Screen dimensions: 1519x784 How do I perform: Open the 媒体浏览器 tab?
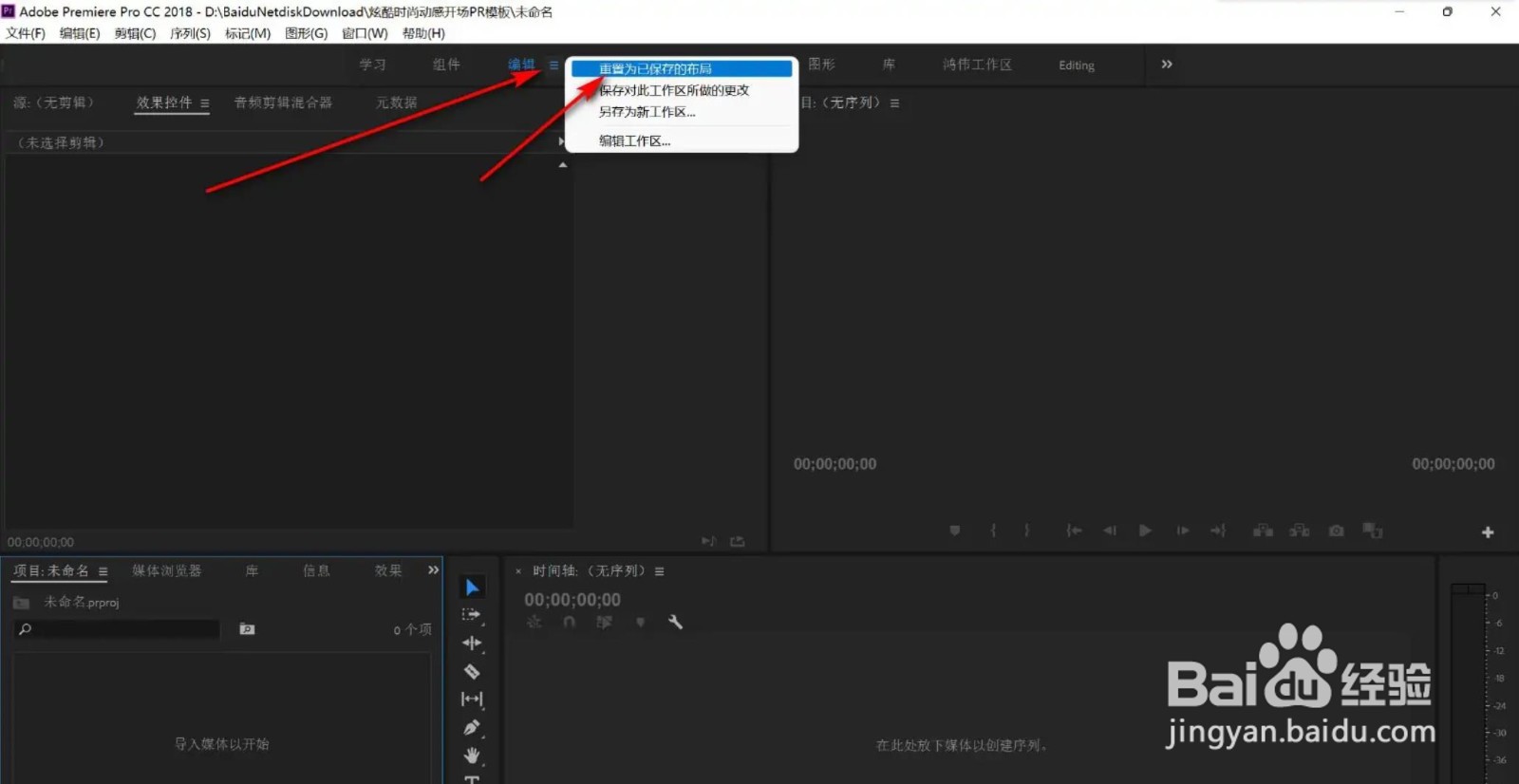pos(167,570)
